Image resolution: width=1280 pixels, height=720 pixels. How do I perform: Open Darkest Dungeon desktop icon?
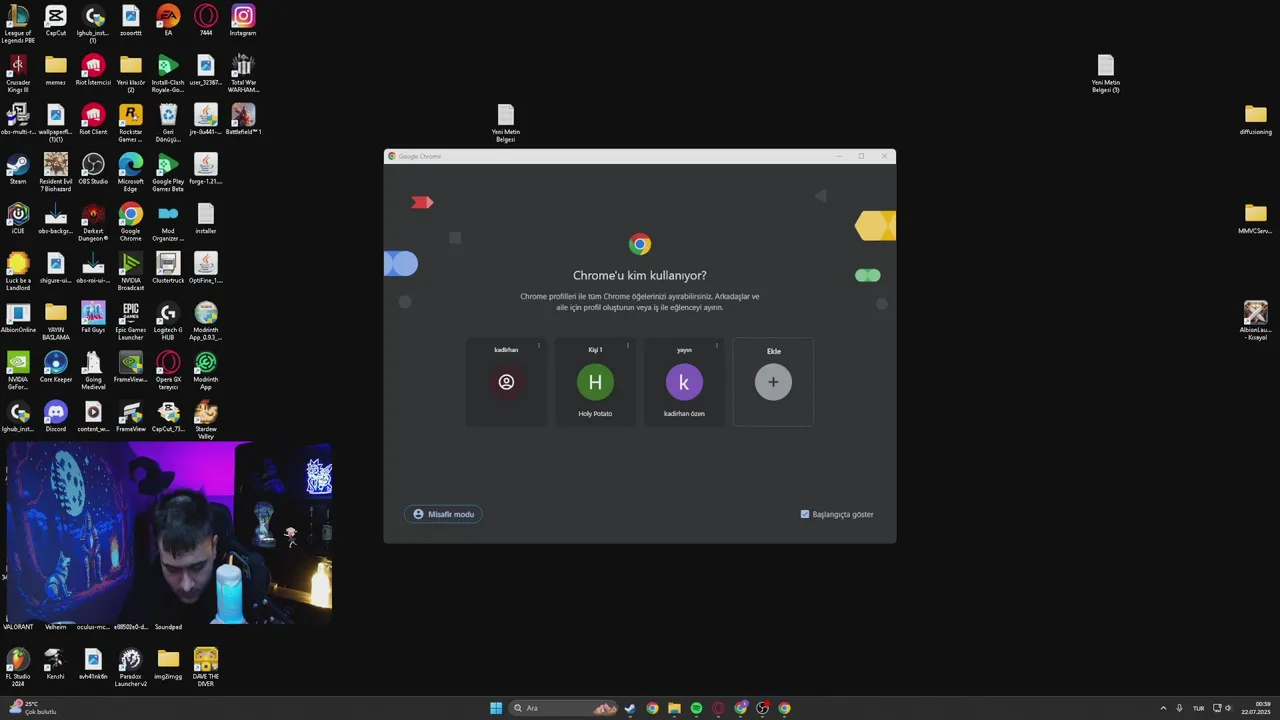point(93,222)
